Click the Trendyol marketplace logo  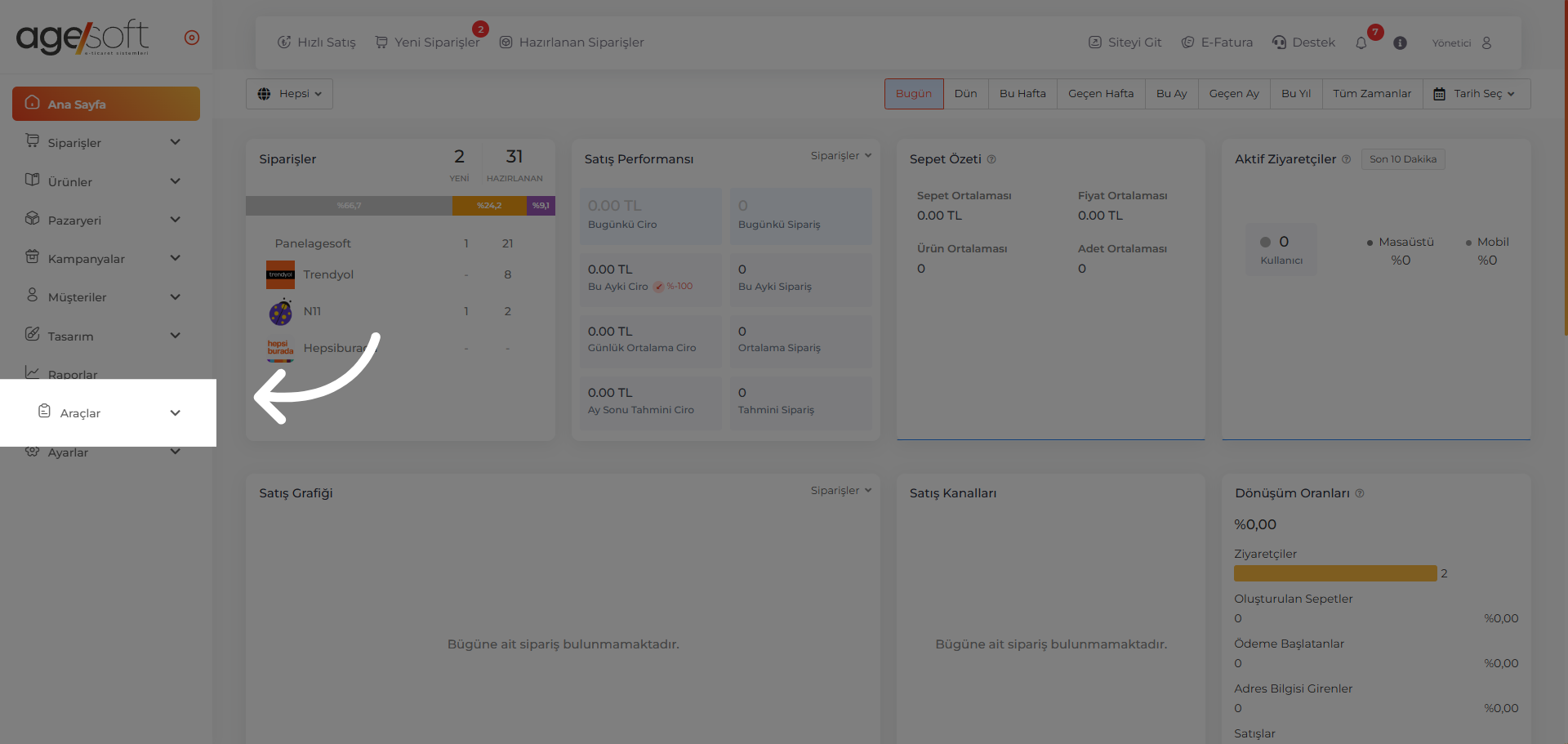280,274
